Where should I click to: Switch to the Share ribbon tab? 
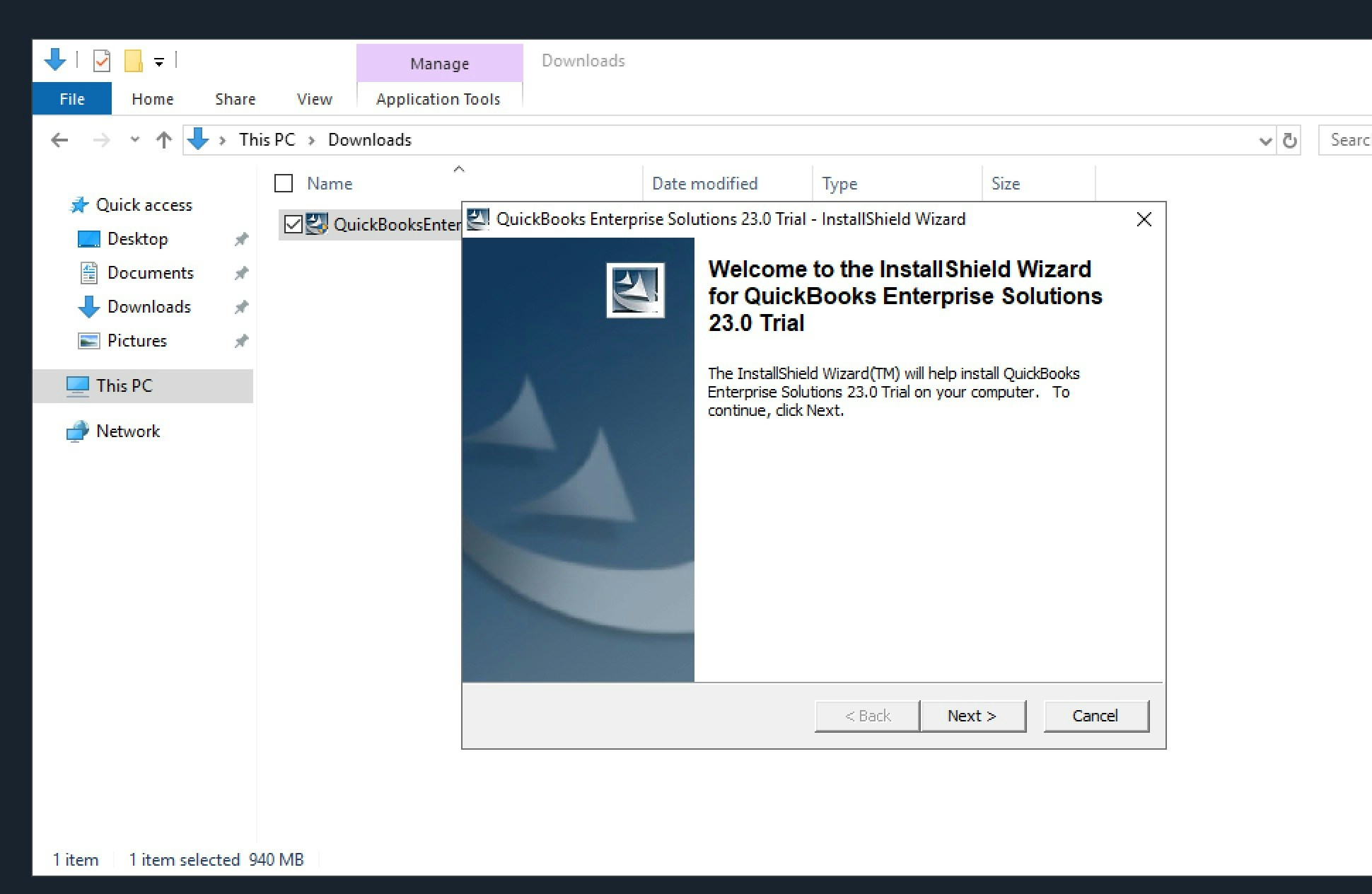coord(235,99)
